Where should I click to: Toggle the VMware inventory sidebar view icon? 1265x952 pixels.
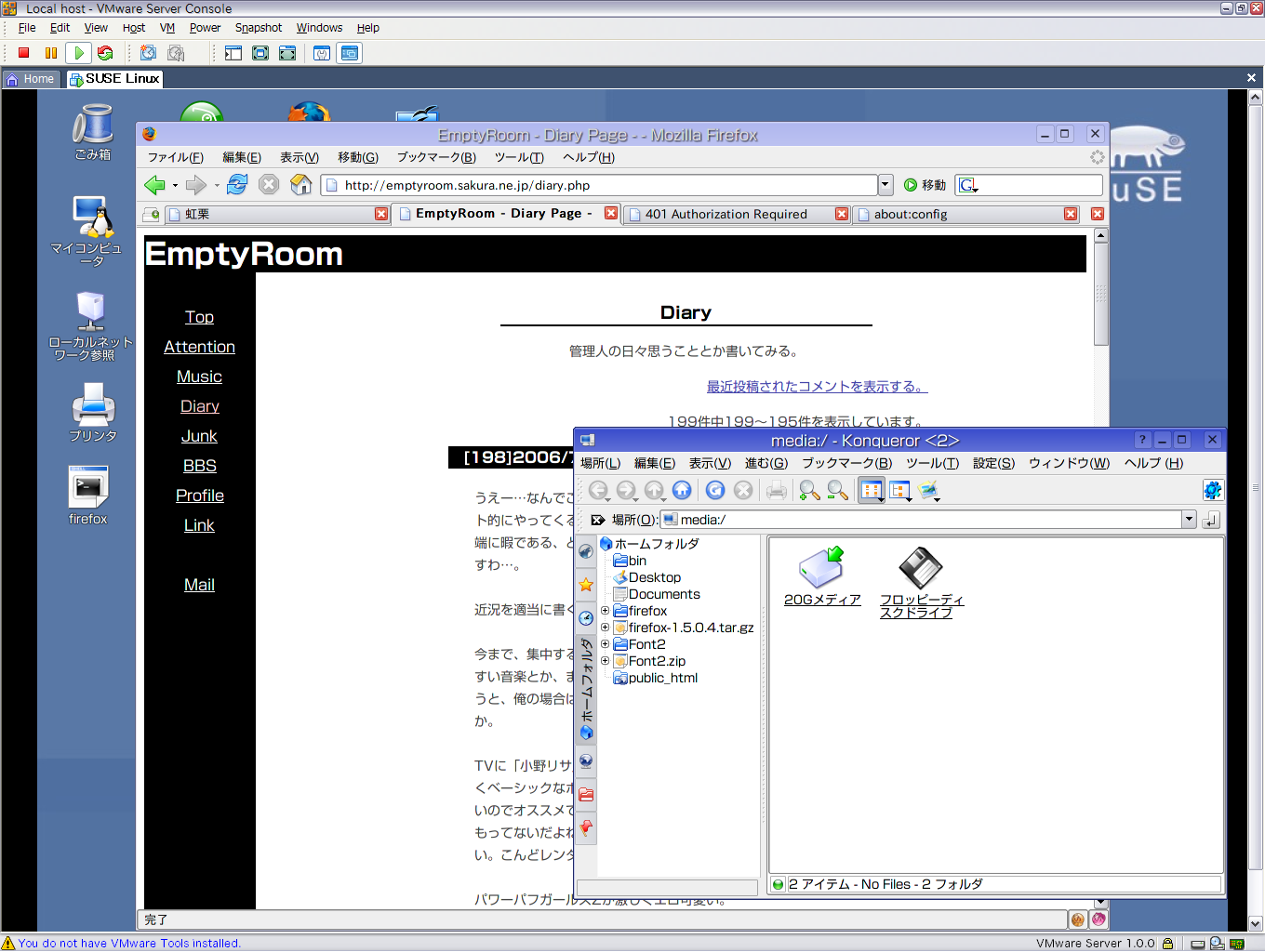(x=233, y=53)
